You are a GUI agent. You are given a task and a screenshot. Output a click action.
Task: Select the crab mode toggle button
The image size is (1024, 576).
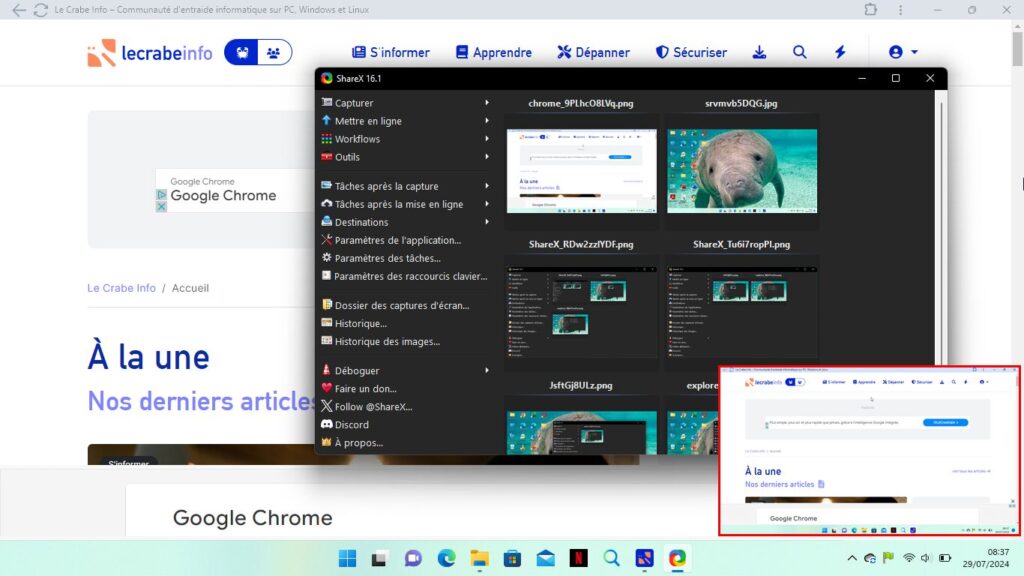point(242,52)
